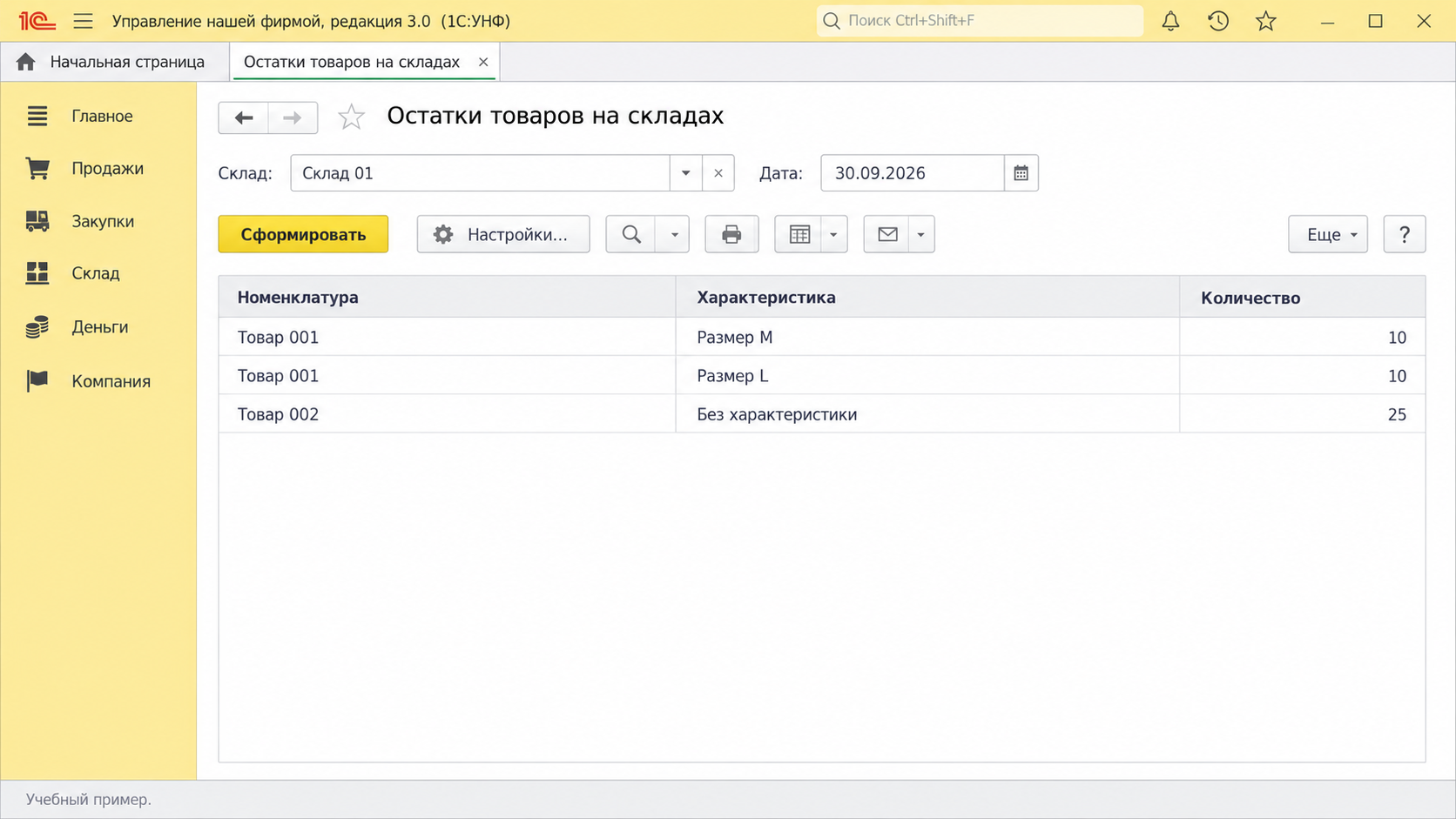Click the Характеристика column header

[x=927, y=298]
